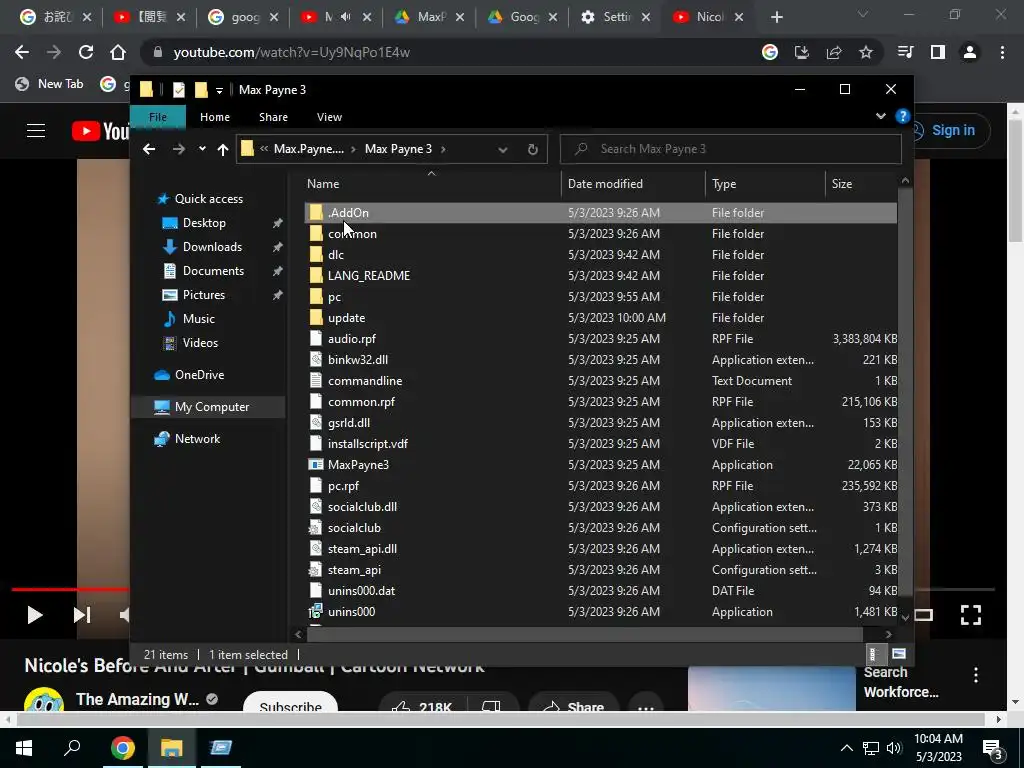Go forward in File Explorer
The width and height of the screenshot is (1024, 768).
click(x=178, y=150)
